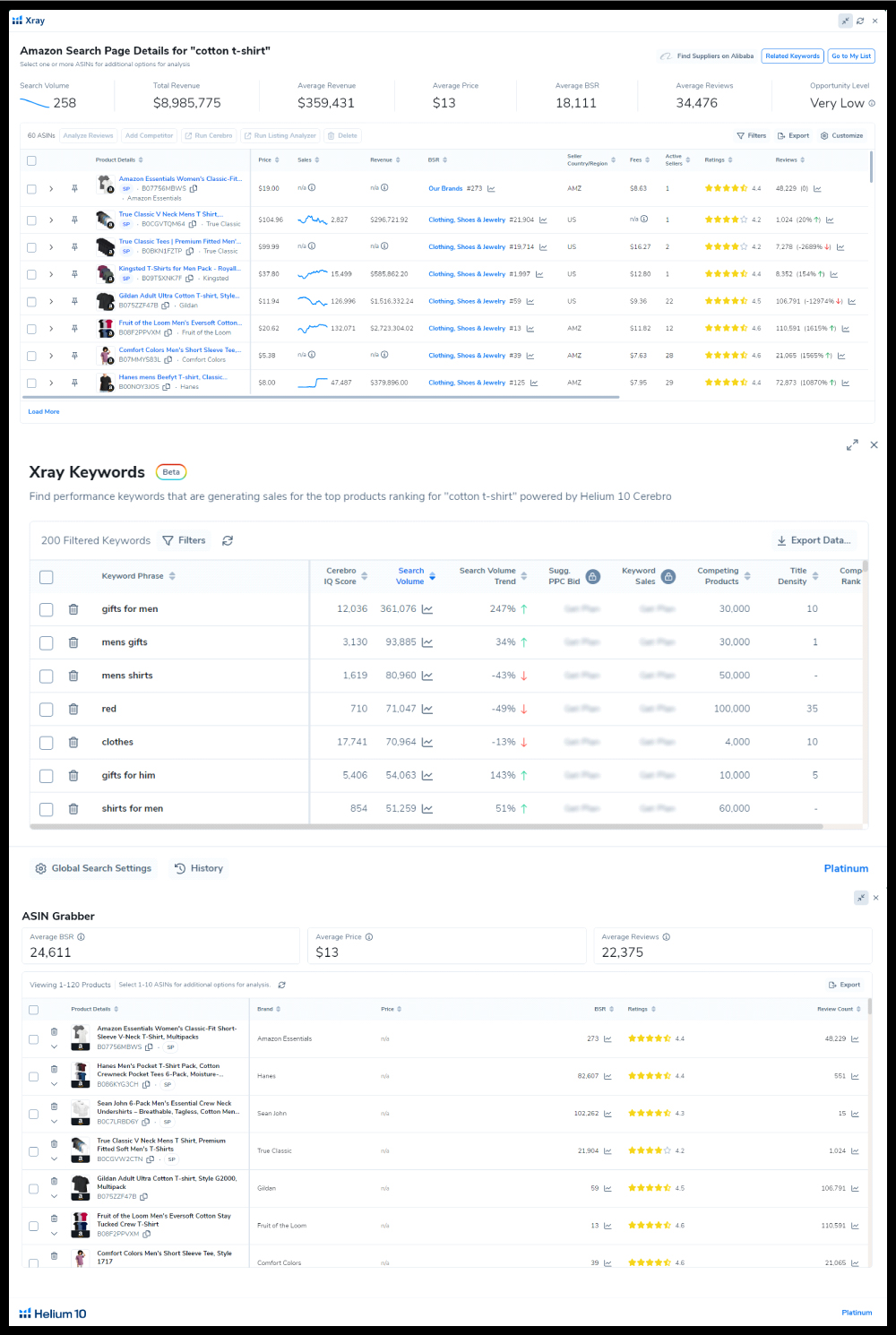Select Analyze Reviews in the toolbar
896x1335 pixels.
pos(88,135)
